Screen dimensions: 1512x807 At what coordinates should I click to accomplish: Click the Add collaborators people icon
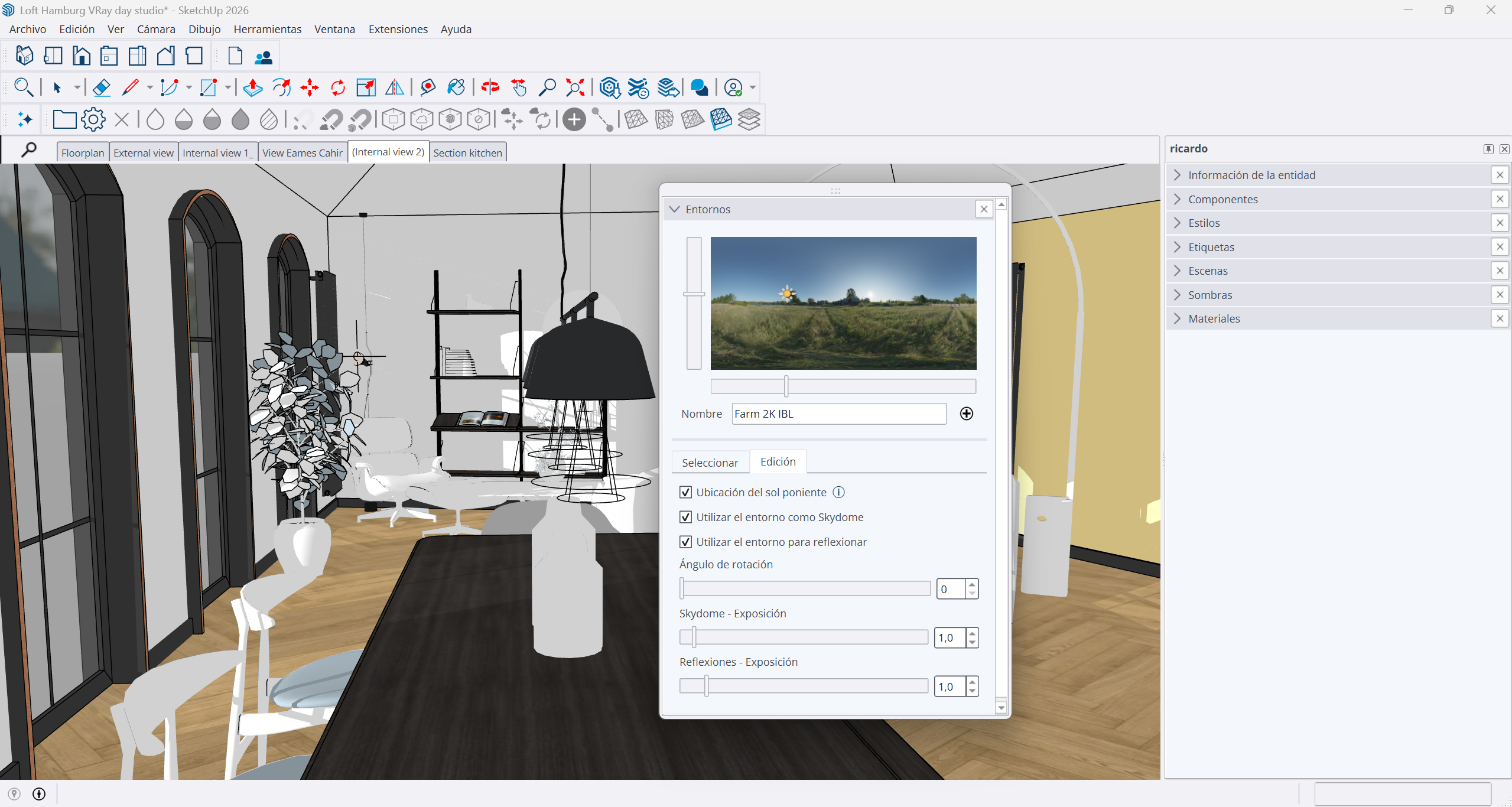[x=264, y=57]
